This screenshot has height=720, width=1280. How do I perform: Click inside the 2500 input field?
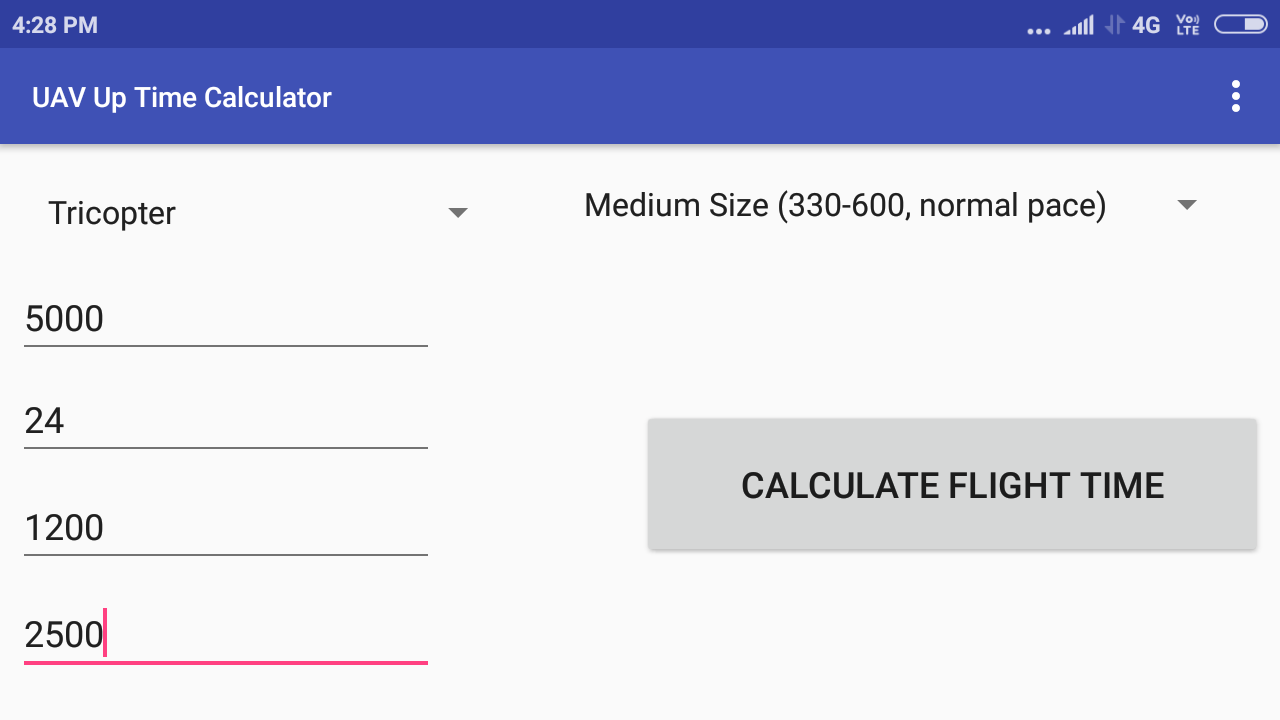coord(225,634)
